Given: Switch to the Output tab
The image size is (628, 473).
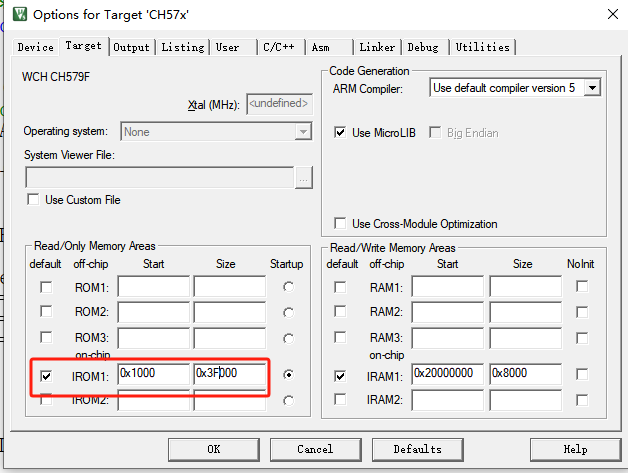Looking at the screenshot, I should [131, 47].
